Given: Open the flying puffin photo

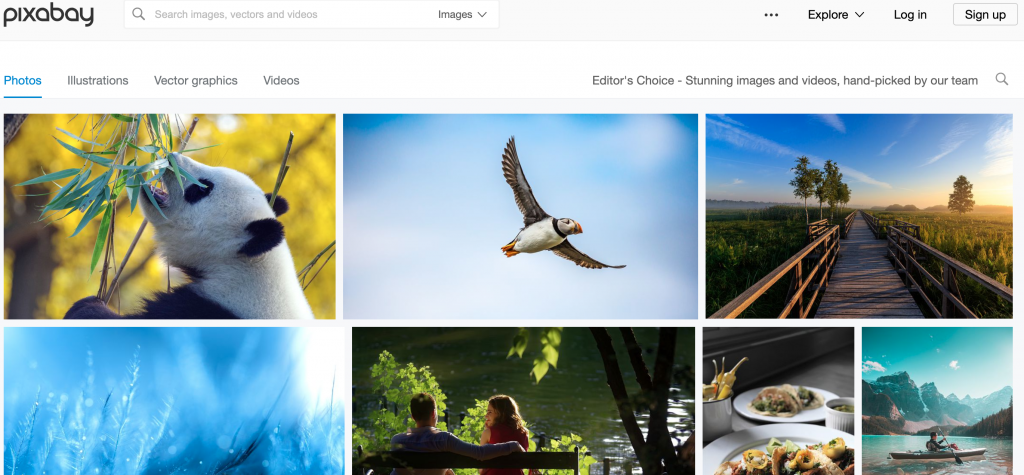Looking at the screenshot, I should [x=520, y=216].
